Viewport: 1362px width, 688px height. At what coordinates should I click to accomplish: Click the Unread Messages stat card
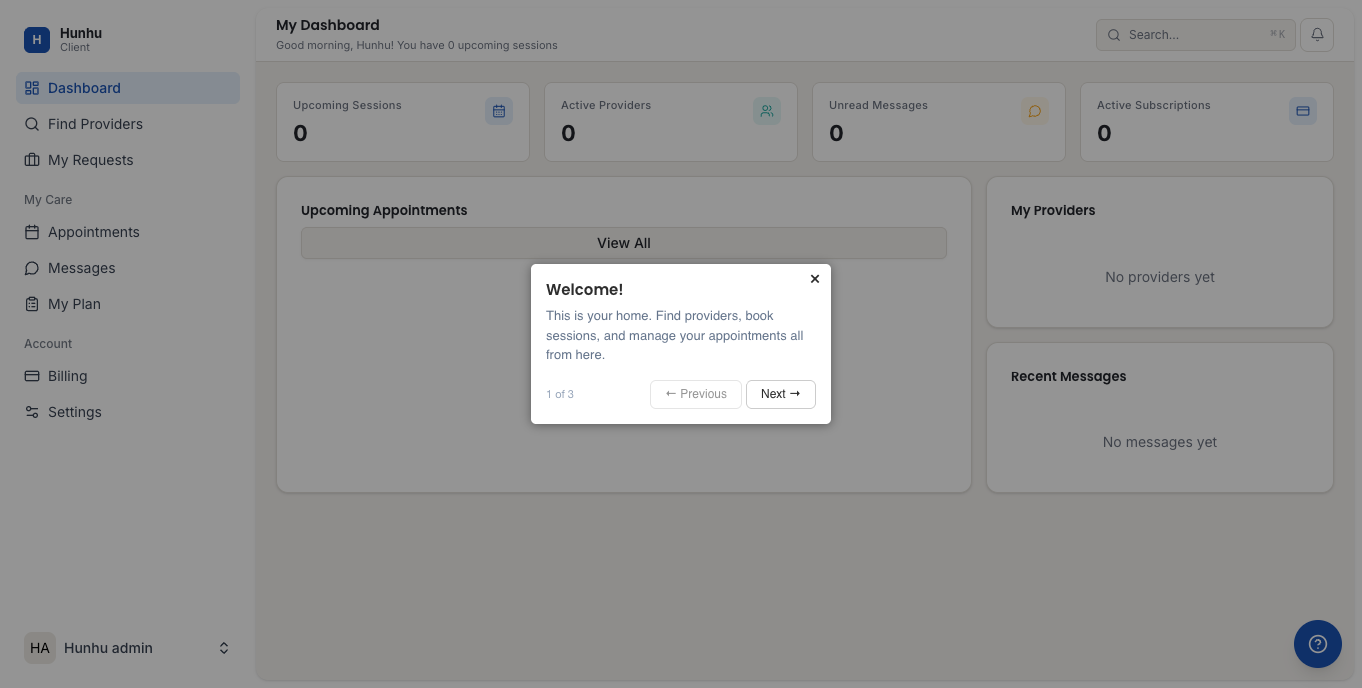pos(939,122)
